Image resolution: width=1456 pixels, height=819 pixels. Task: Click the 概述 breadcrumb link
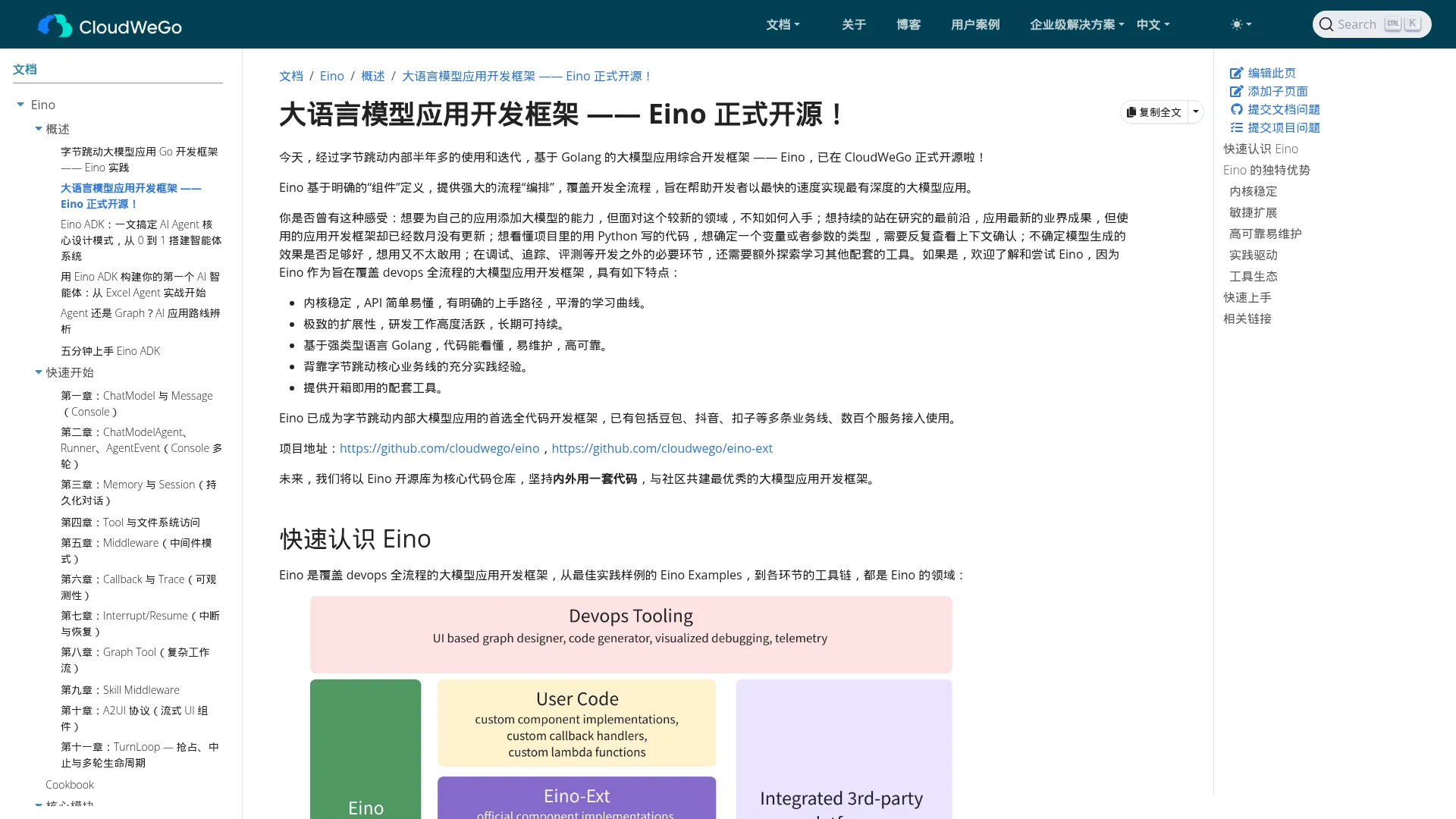(x=372, y=76)
